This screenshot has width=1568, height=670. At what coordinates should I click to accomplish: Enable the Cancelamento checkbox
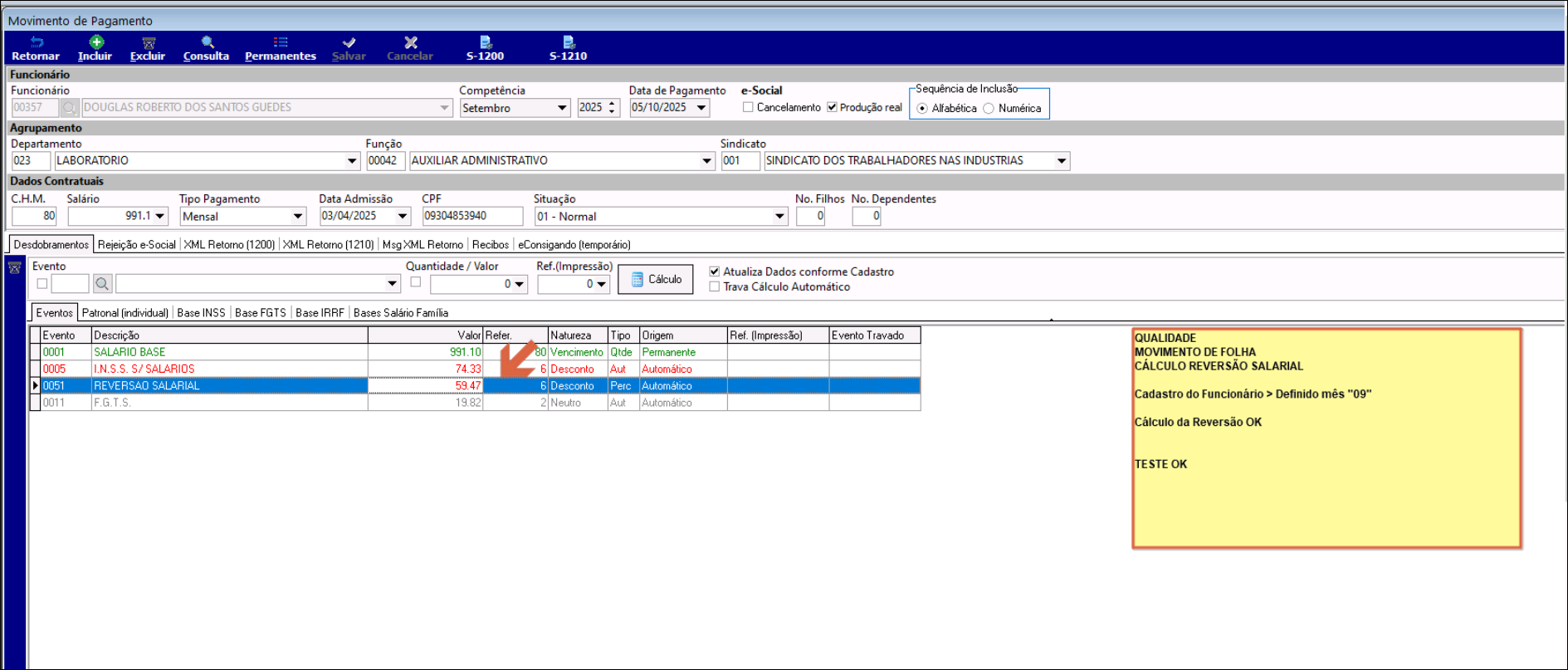click(x=748, y=107)
